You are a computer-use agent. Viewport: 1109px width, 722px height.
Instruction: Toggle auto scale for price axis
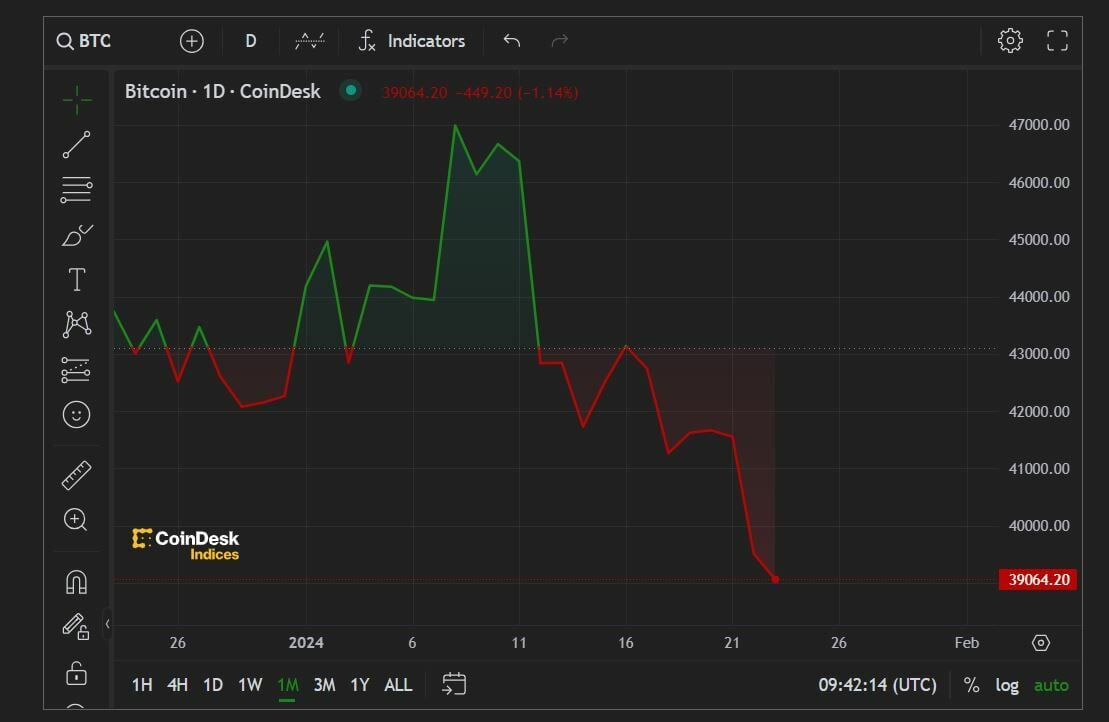pos(1051,685)
